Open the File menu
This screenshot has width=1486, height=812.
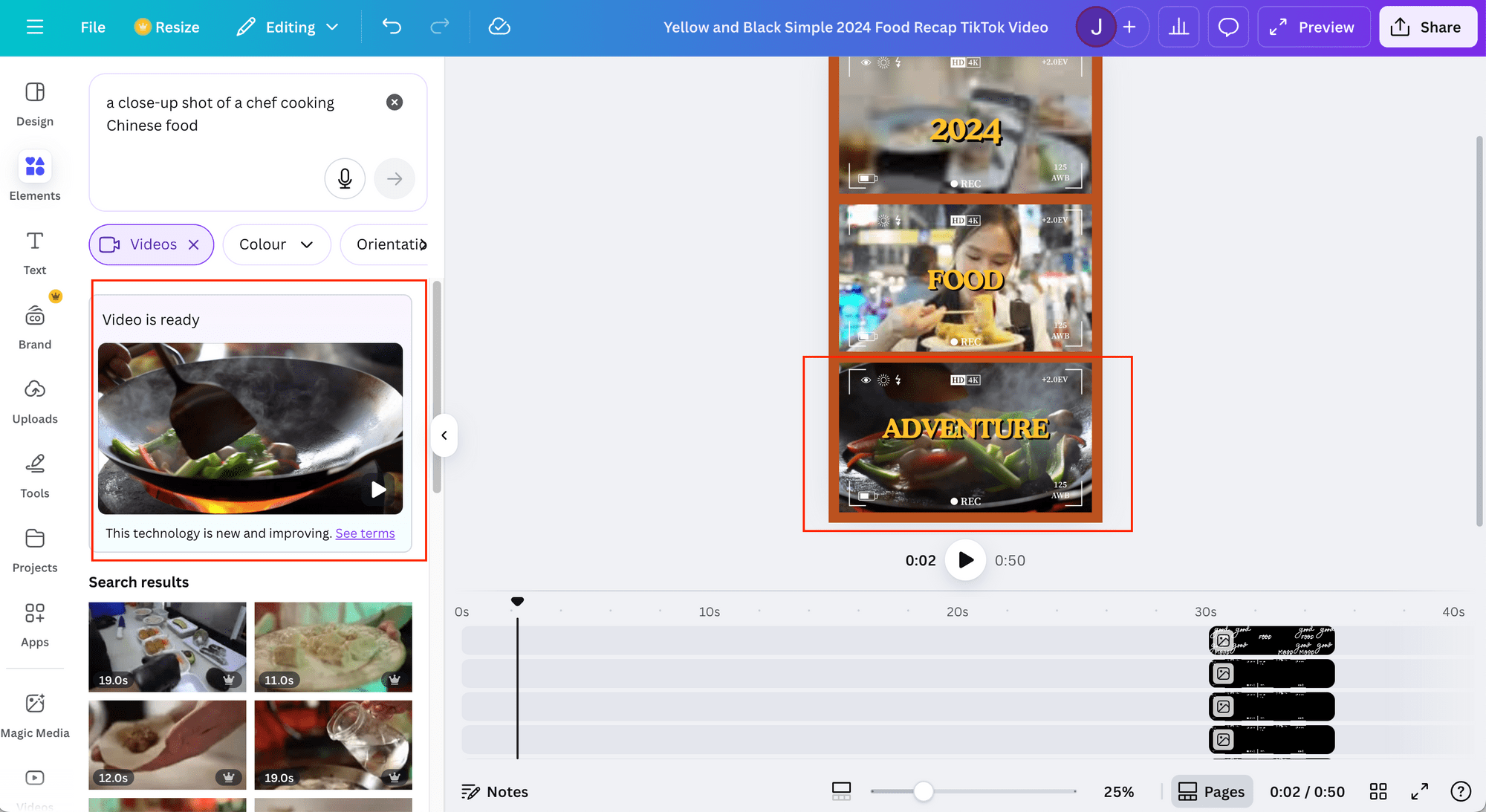point(92,27)
